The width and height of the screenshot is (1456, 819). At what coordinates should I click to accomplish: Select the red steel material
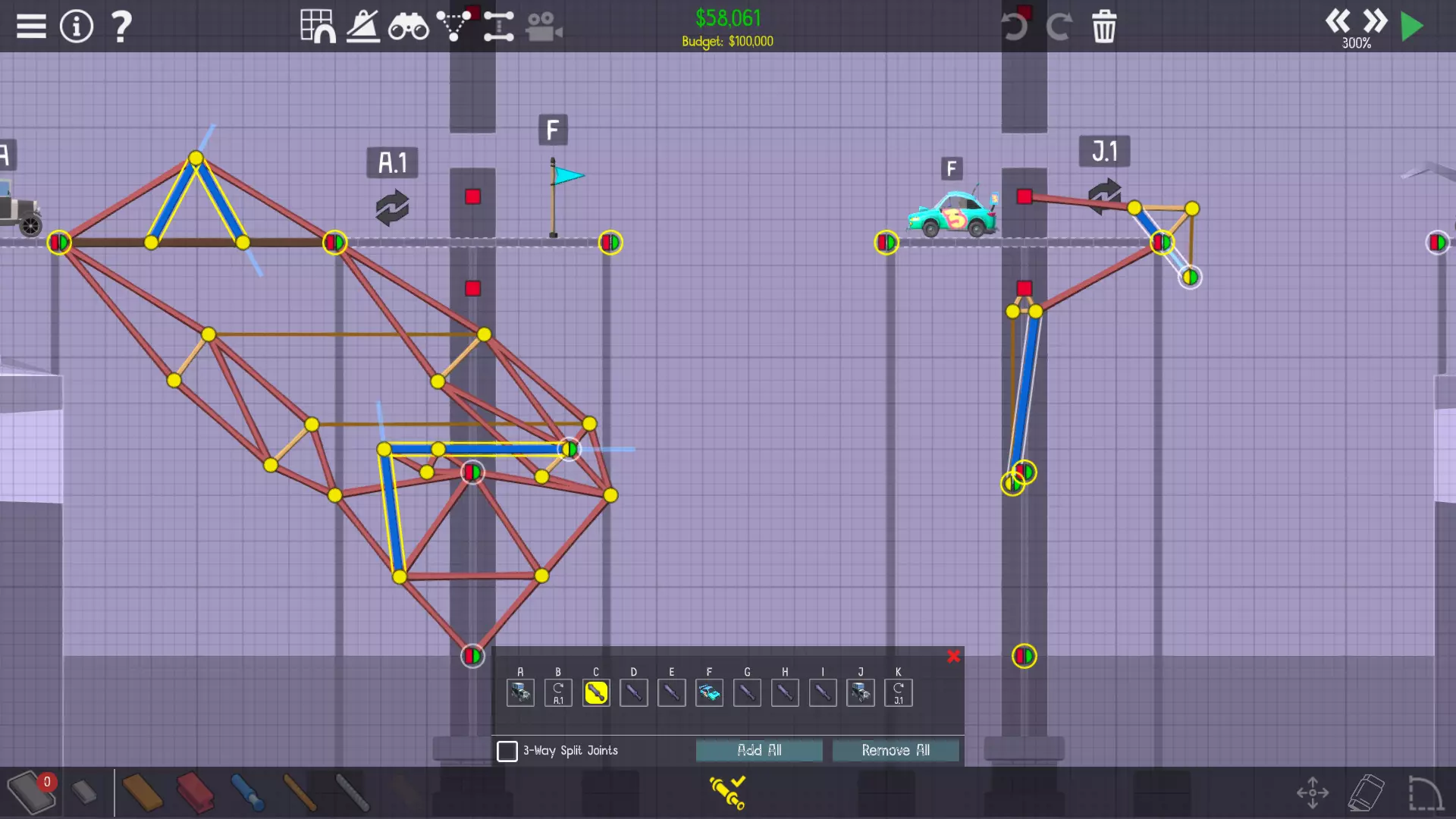[195, 793]
